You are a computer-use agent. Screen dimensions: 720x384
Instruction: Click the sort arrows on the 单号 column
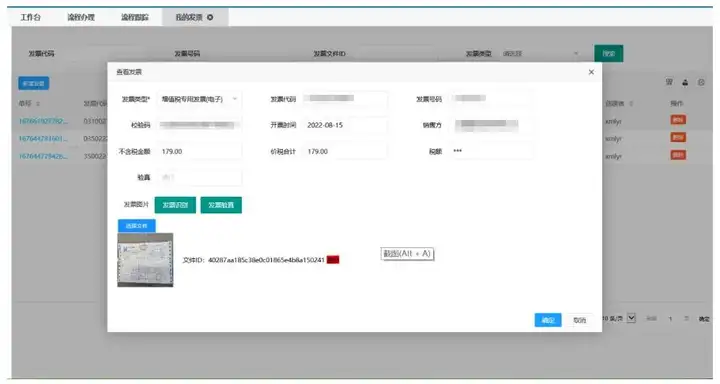tap(38, 104)
